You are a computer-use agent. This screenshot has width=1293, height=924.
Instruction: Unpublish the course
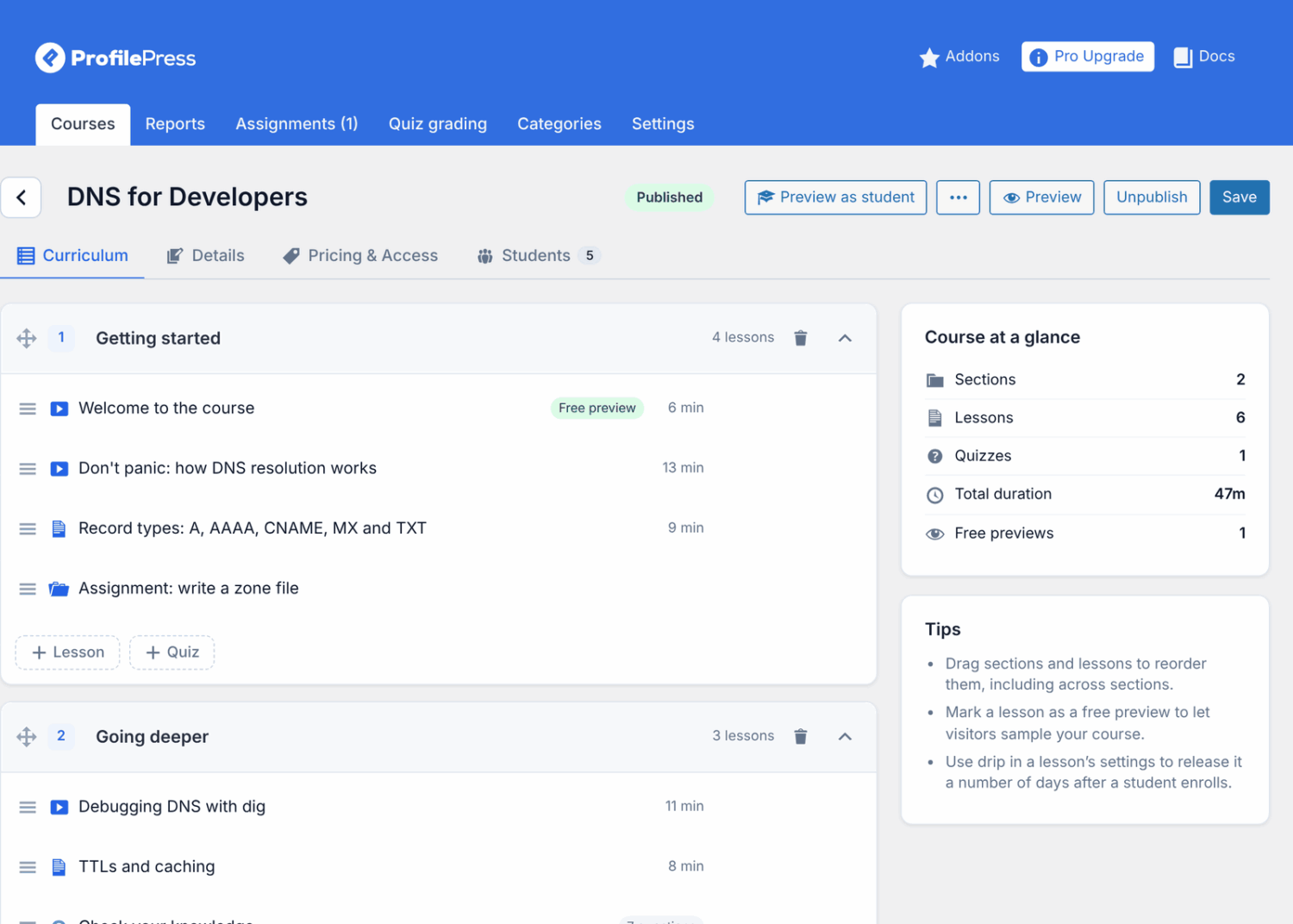tap(1152, 197)
